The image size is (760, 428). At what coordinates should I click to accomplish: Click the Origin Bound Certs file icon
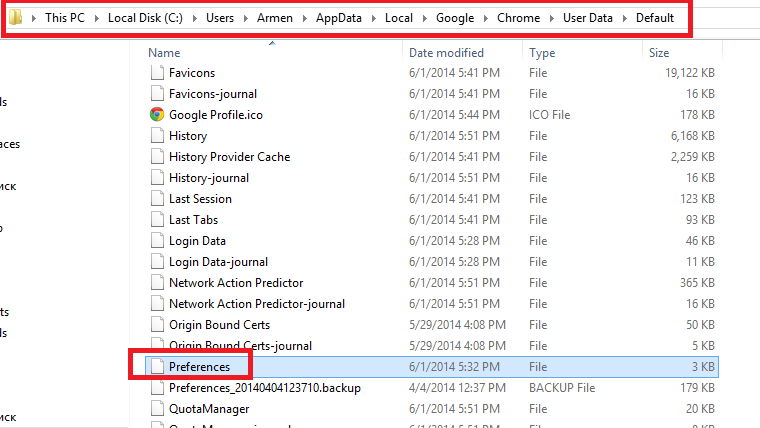157,325
